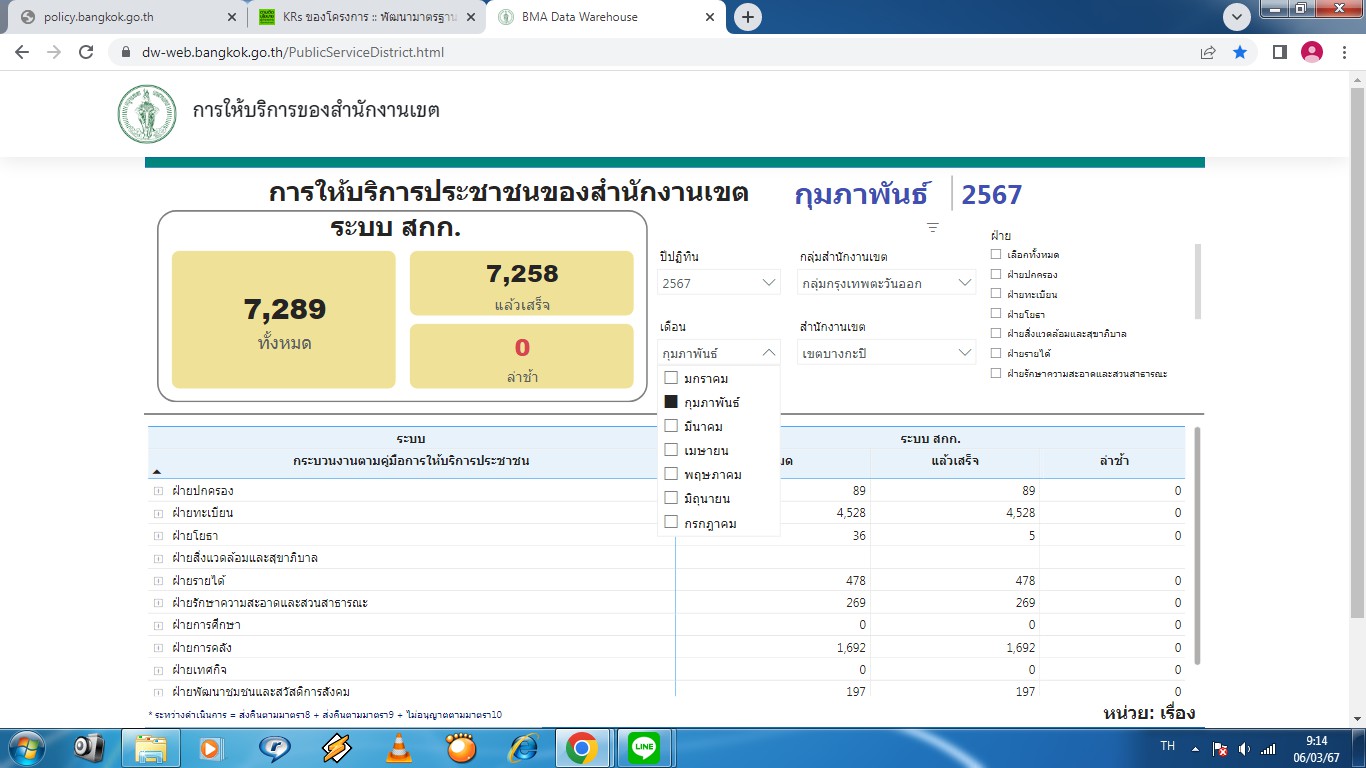Image resolution: width=1366 pixels, height=768 pixels.
Task: Click the 7,258 แล้วเสร็จ summary card
Action: click(521, 283)
